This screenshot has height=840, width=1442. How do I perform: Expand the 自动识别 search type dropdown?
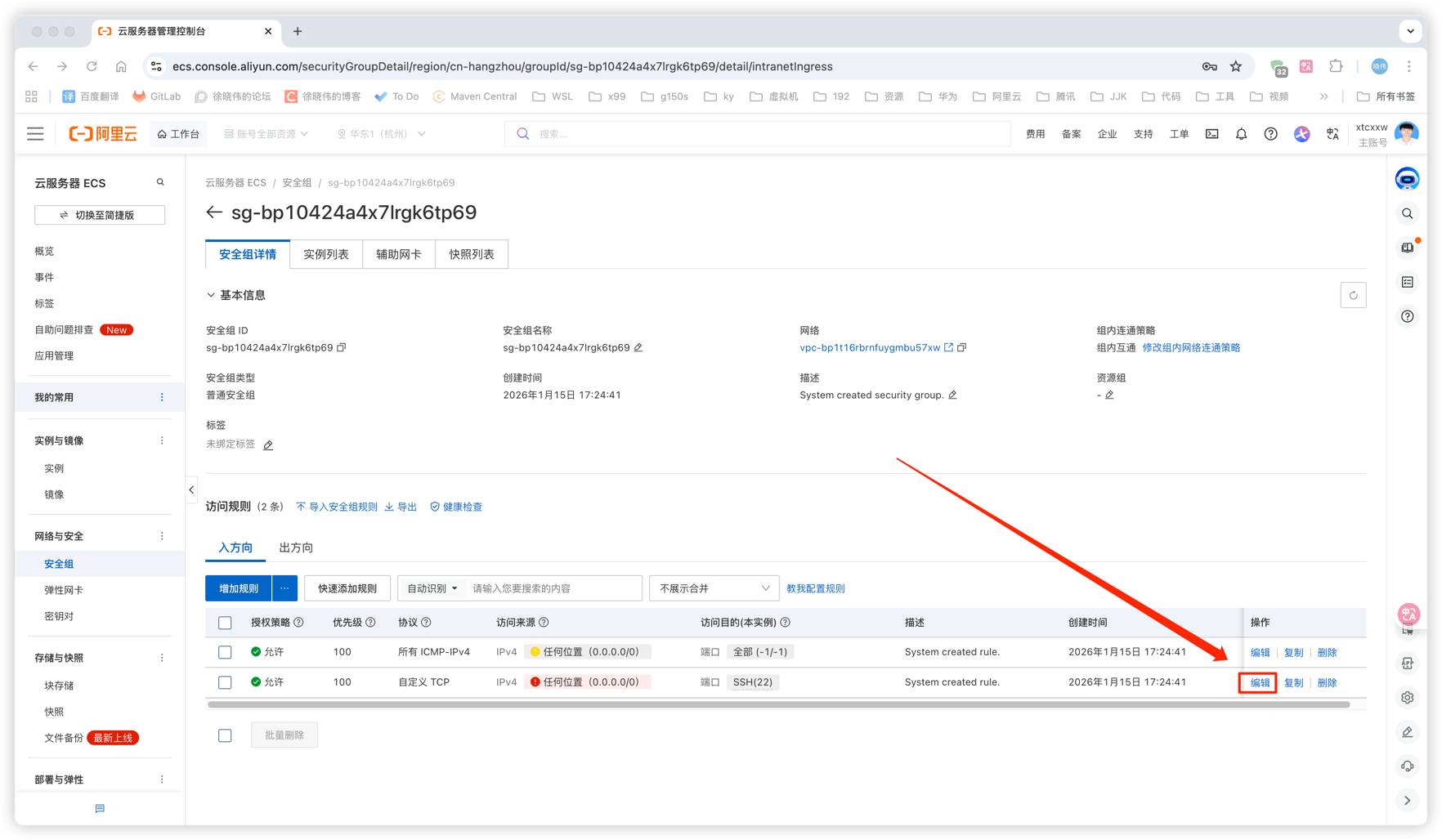(x=432, y=588)
